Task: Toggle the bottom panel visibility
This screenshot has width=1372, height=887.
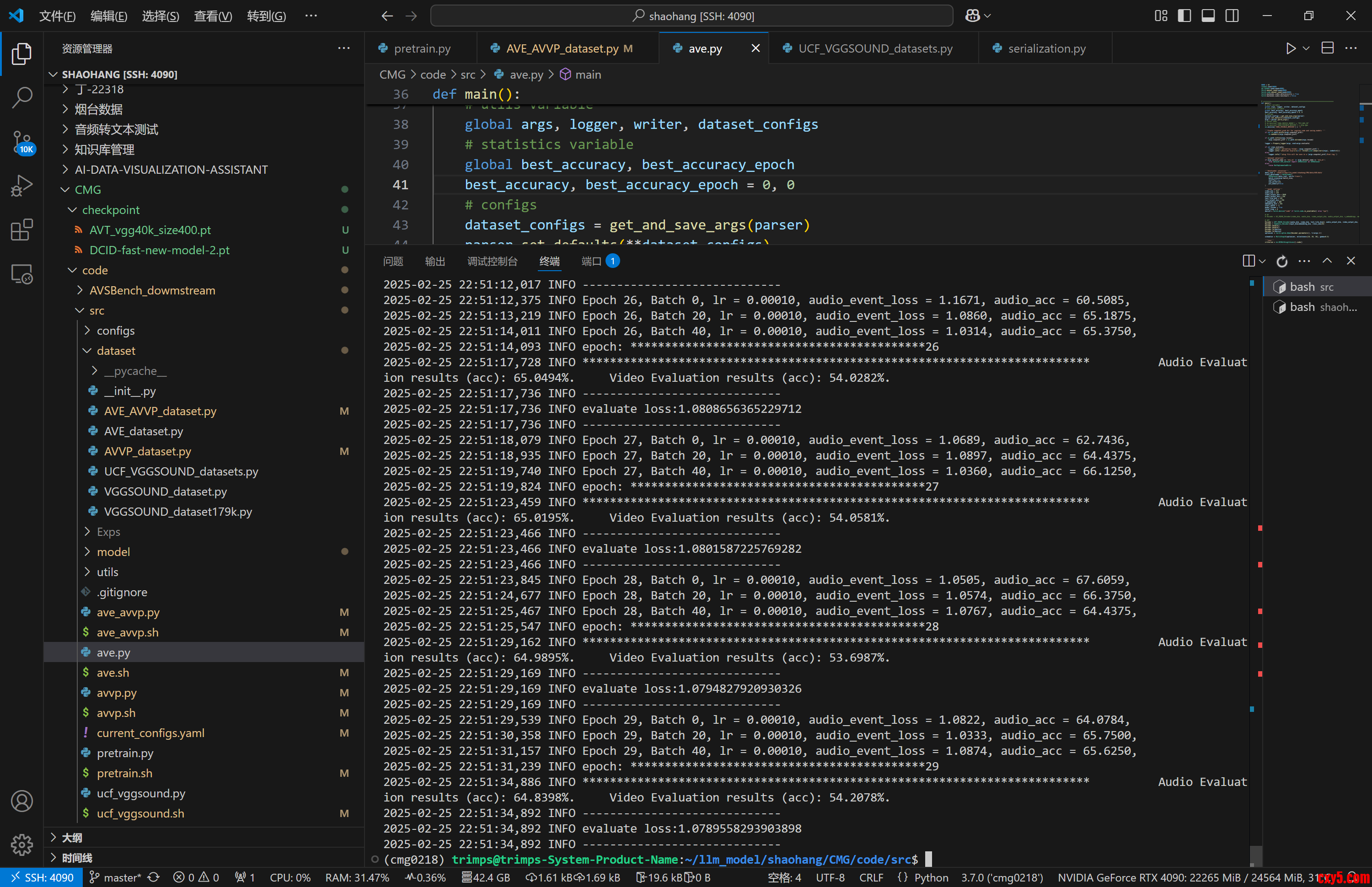Action: (1208, 16)
